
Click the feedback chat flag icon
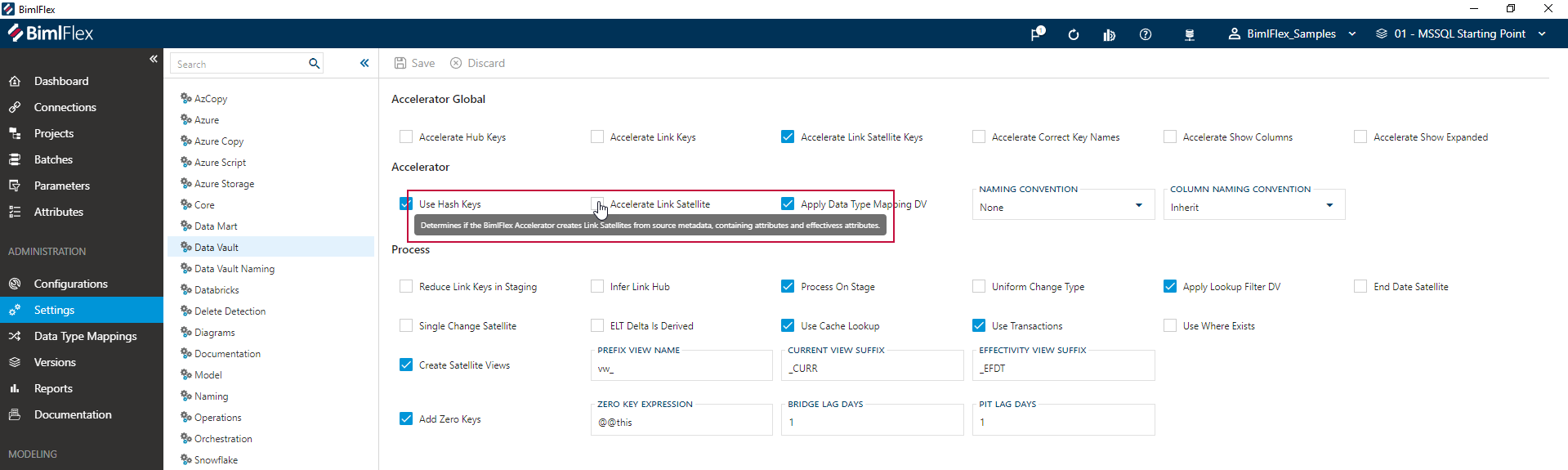[1037, 34]
